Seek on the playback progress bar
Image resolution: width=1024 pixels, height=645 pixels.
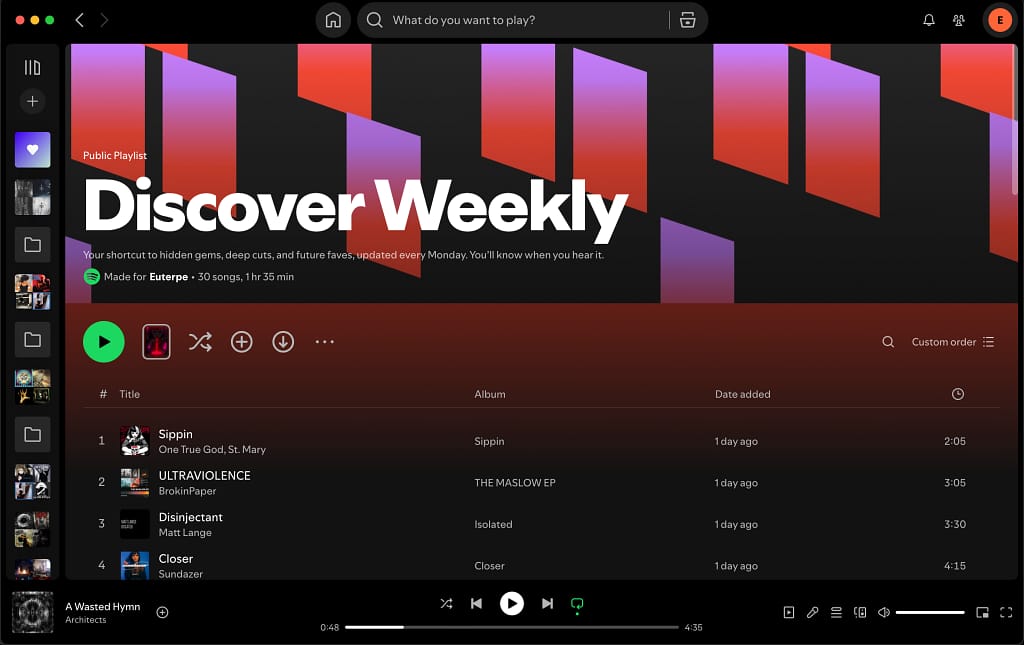click(511, 627)
